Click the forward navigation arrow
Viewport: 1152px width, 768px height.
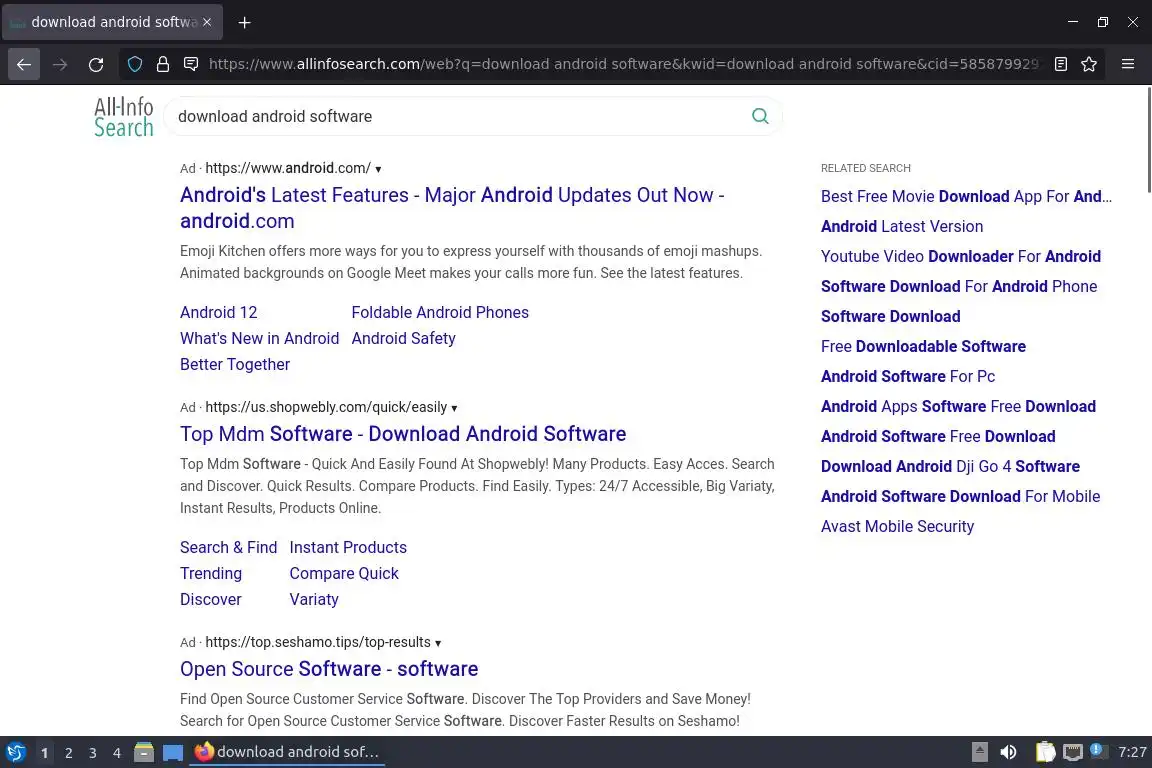click(x=60, y=65)
